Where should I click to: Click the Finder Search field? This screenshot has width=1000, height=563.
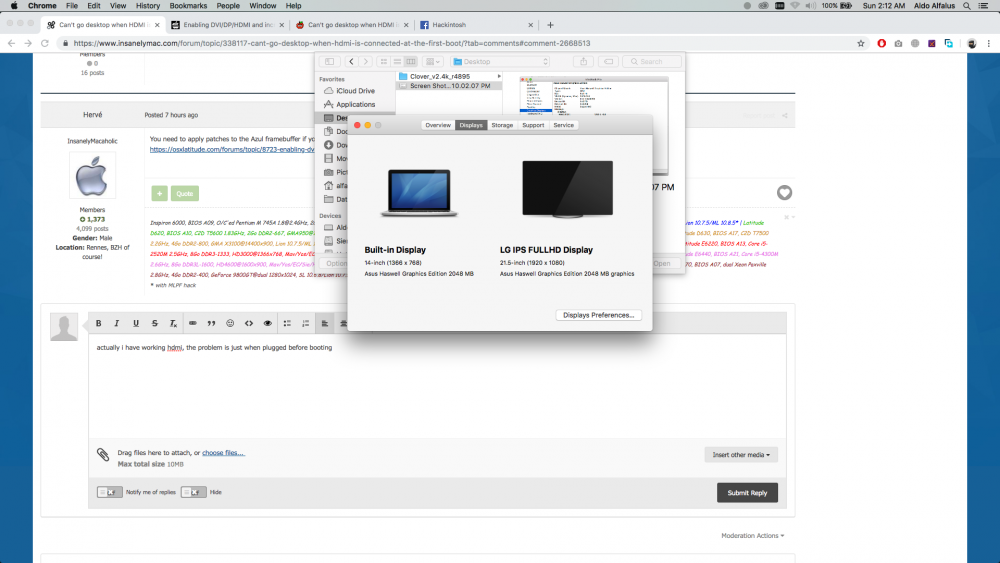pyautogui.click(x=652, y=62)
